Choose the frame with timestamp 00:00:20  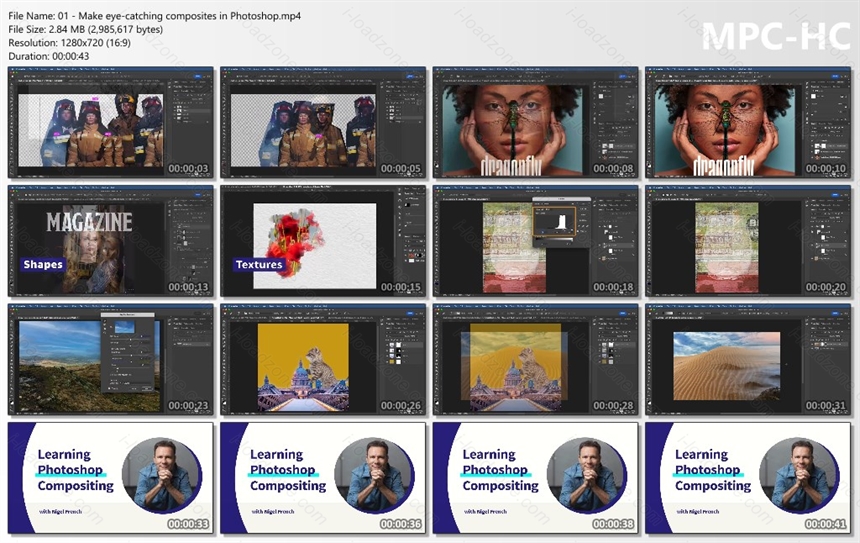(x=748, y=241)
